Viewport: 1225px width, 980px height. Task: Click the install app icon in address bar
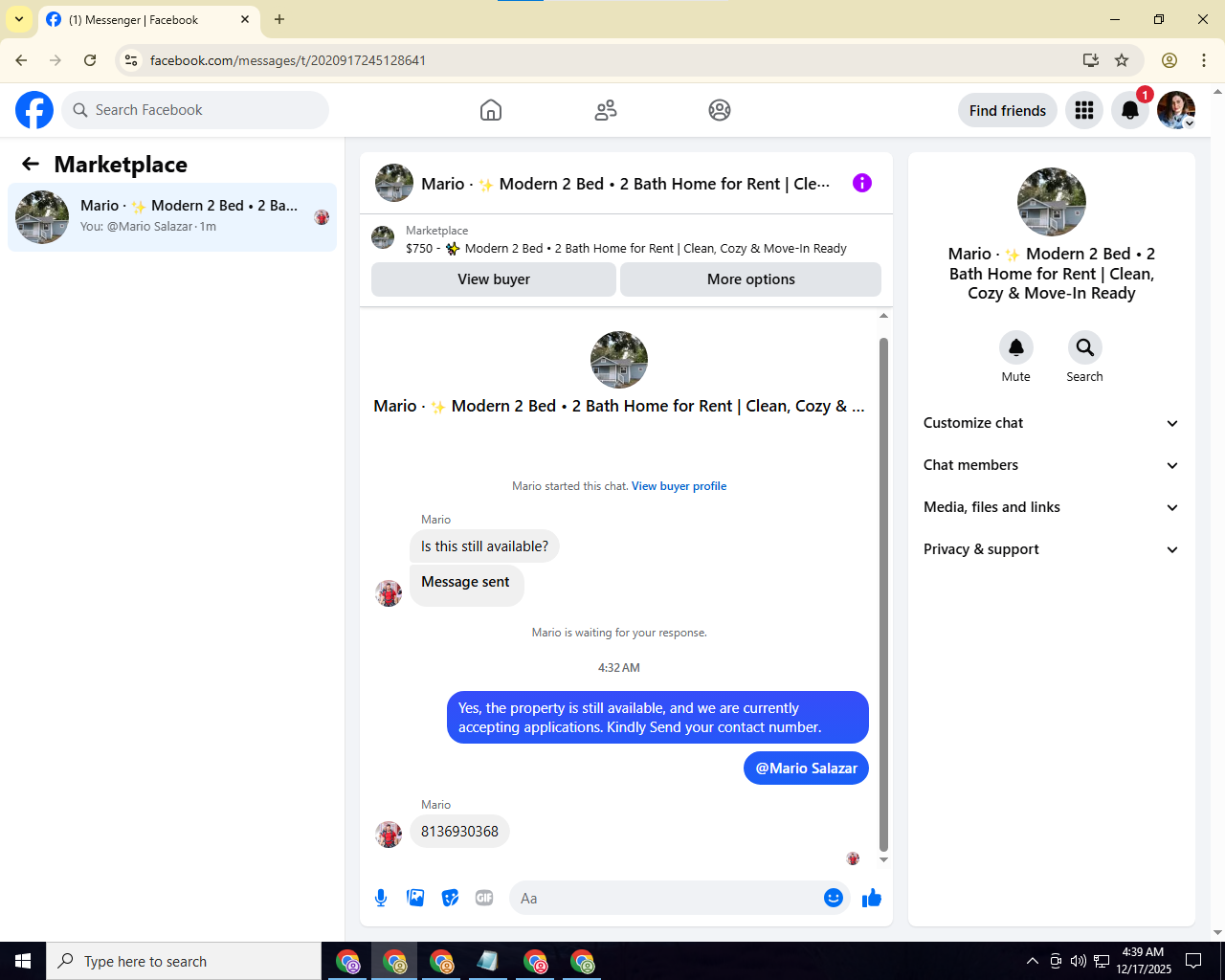(x=1090, y=60)
